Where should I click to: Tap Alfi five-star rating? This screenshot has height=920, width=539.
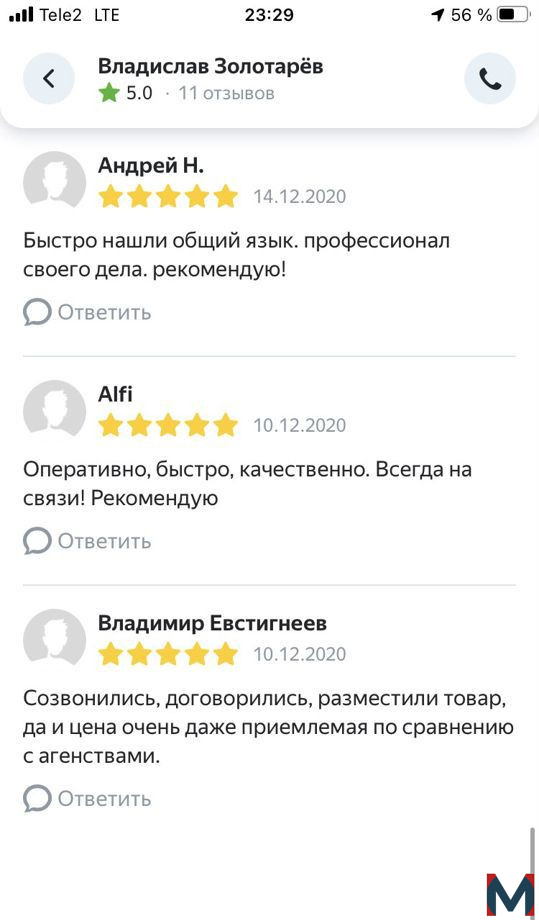click(x=168, y=425)
